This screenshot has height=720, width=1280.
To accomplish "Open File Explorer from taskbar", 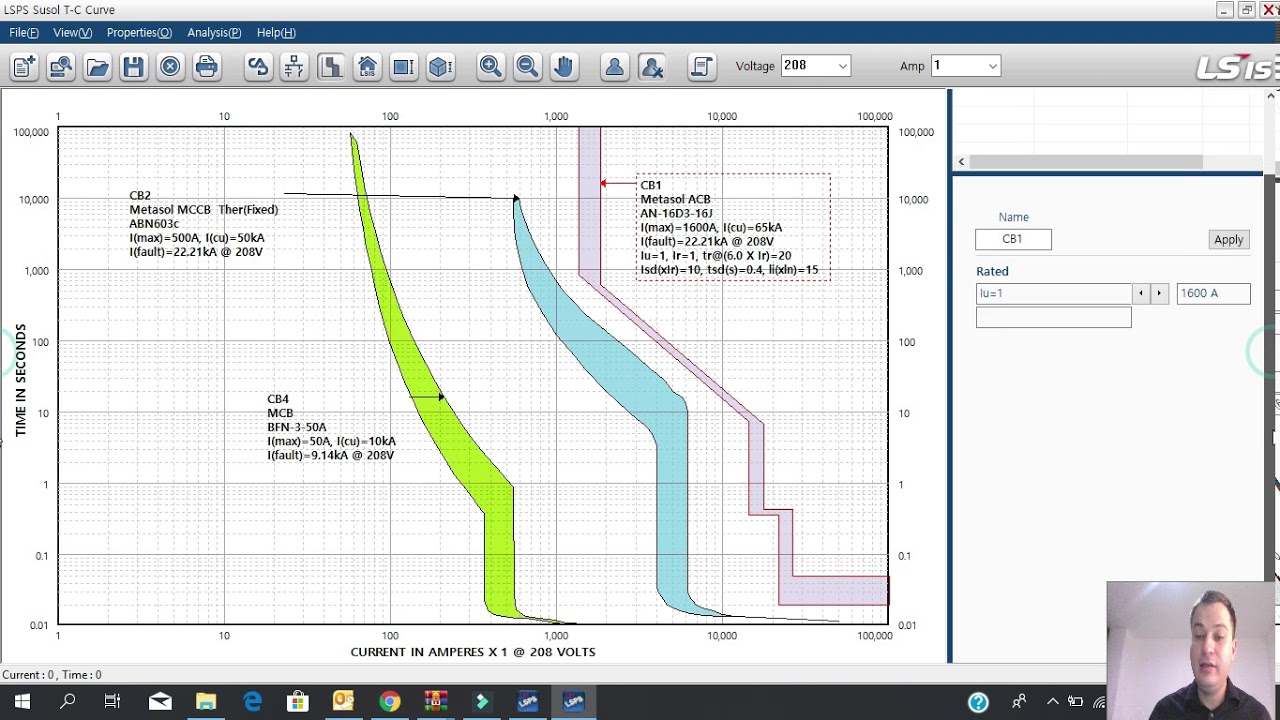I will click(206, 702).
